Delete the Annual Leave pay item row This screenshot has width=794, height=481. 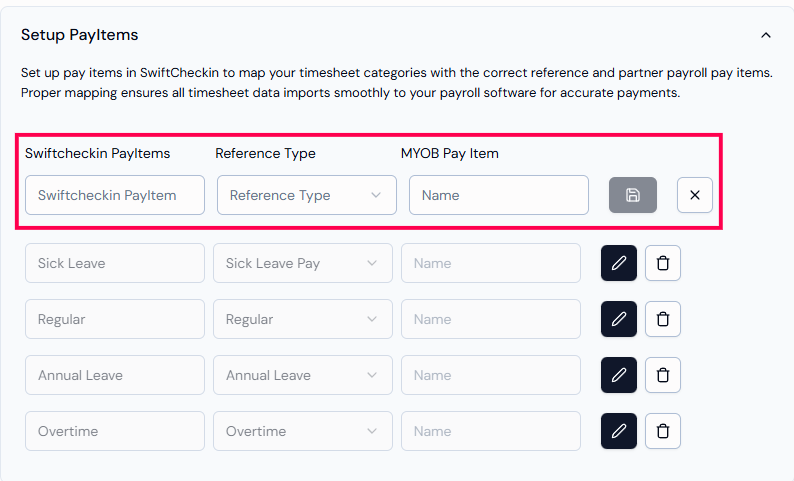(662, 375)
